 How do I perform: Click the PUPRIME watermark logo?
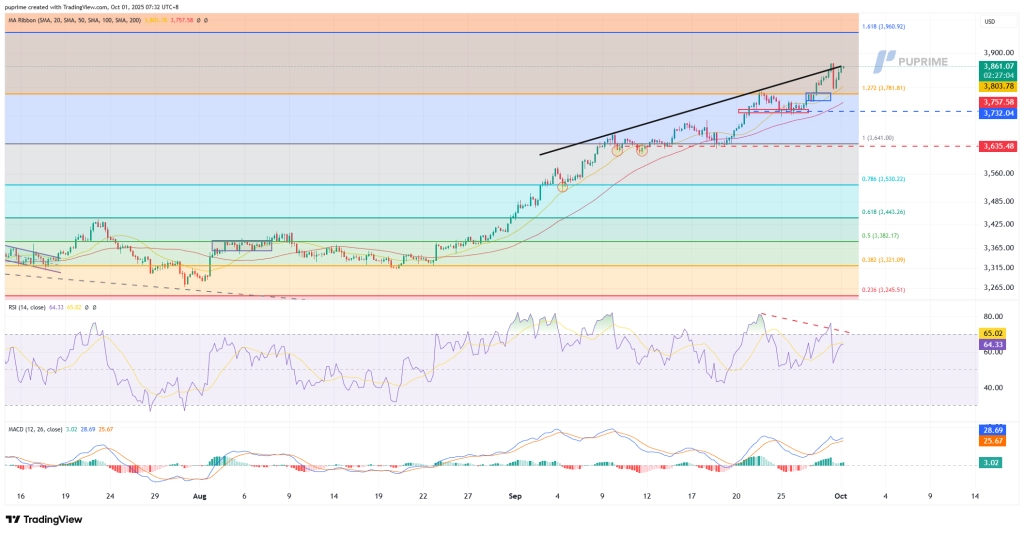pos(909,61)
